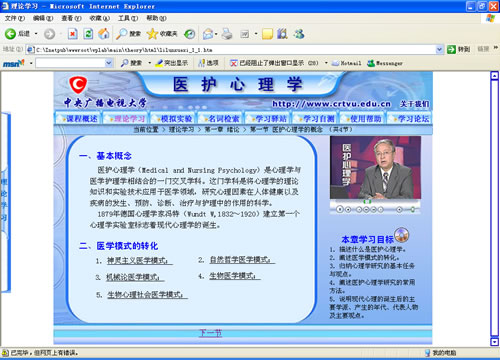This screenshot has height=360, width=500.
Task: Open the 生物心理社会医学模式 link
Action: click(147, 295)
